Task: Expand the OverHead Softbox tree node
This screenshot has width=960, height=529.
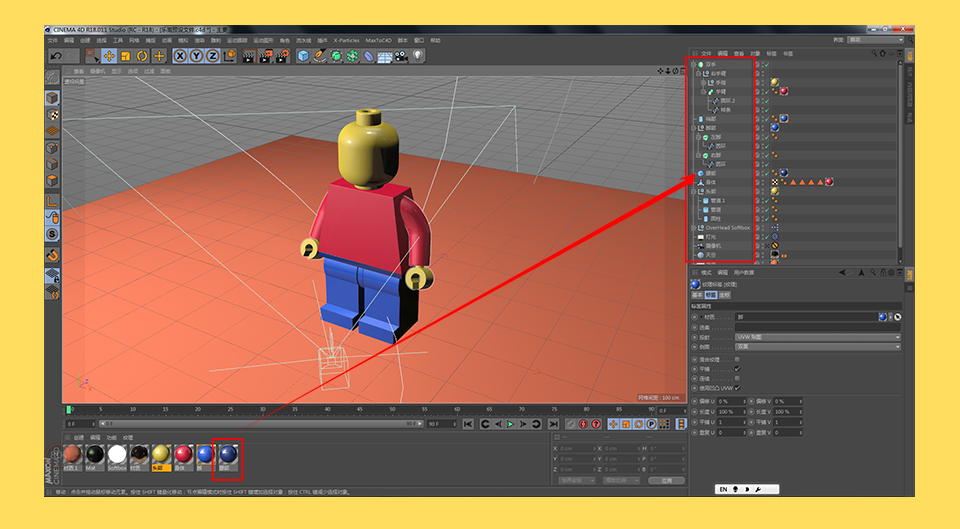Action: 694,228
